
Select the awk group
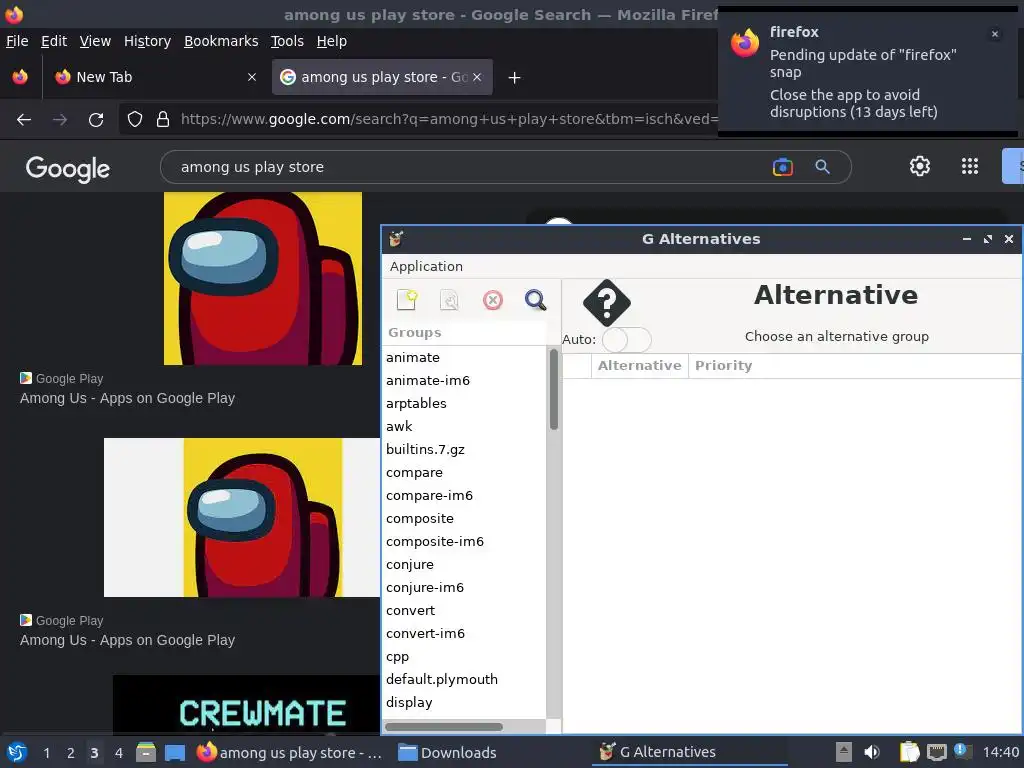click(399, 426)
